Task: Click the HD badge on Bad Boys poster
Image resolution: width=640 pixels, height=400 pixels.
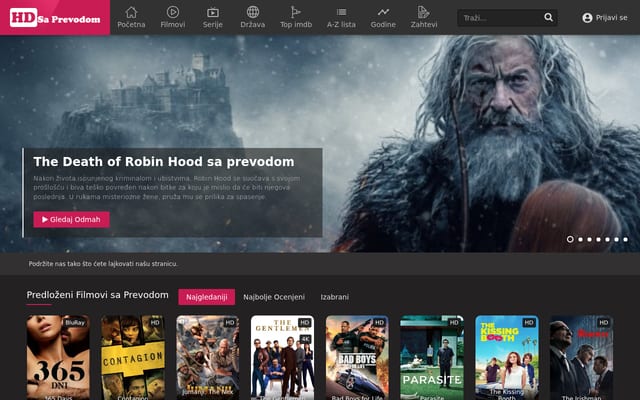Action: point(379,323)
